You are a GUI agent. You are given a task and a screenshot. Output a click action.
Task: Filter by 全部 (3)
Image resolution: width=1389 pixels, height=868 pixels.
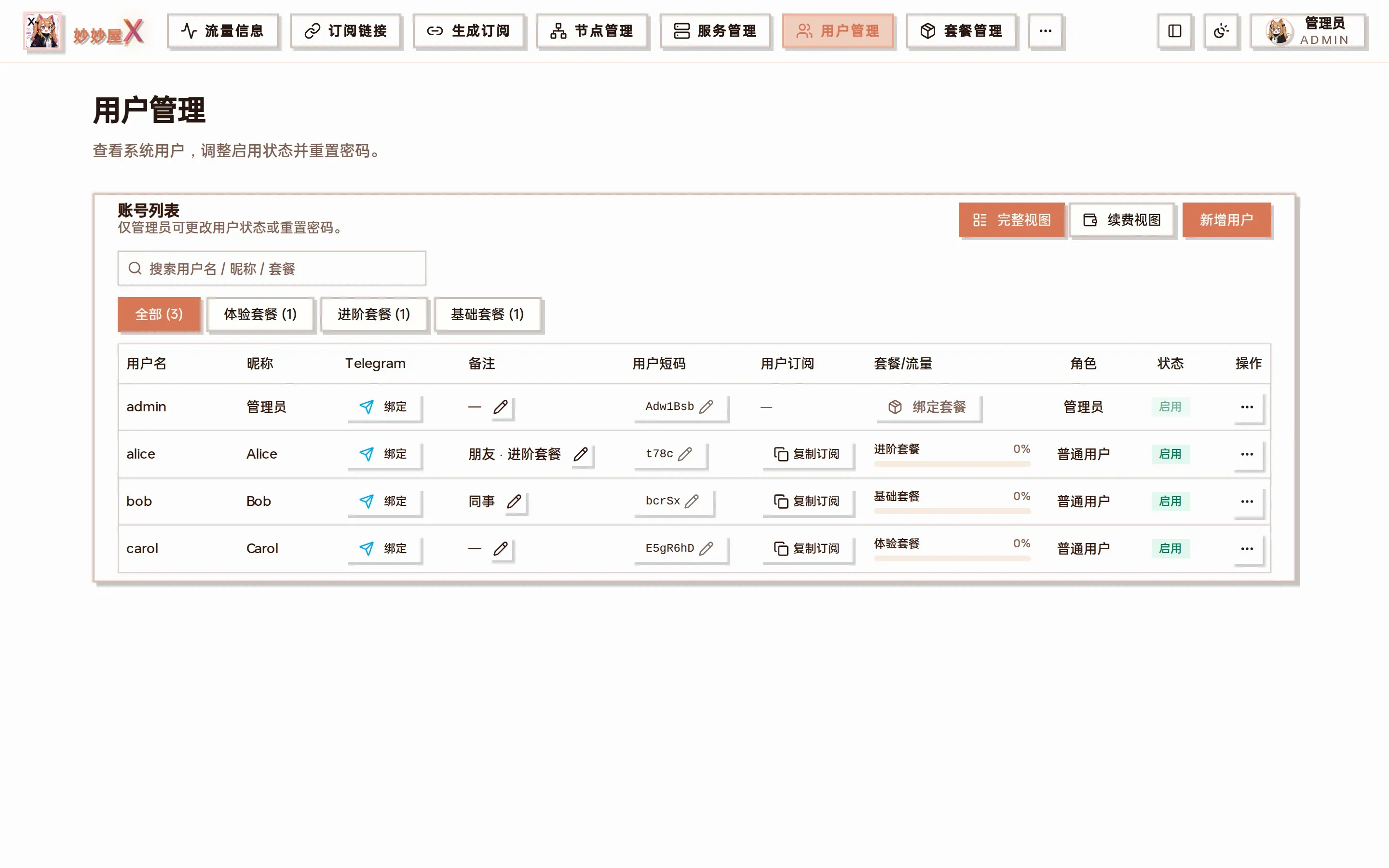click(159, 314)
